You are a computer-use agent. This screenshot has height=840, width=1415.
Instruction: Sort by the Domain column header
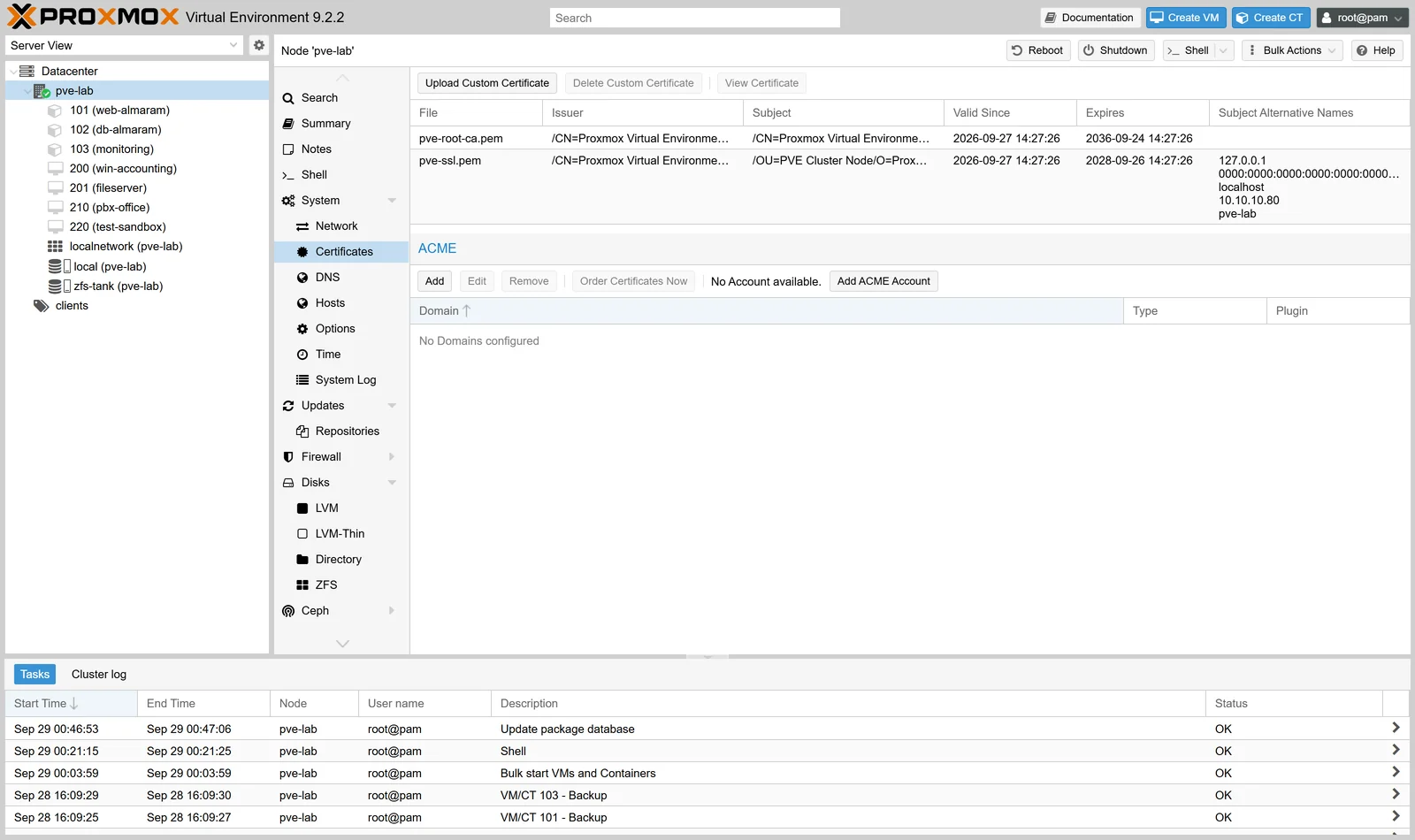[767, 311]
